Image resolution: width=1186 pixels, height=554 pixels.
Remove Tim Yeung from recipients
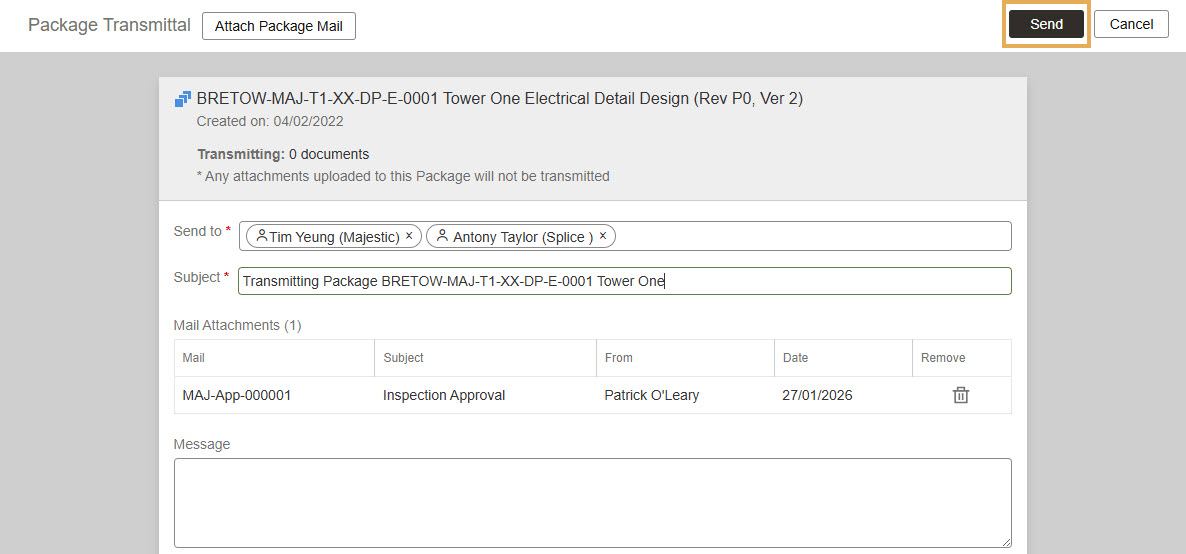coord(409,236)
